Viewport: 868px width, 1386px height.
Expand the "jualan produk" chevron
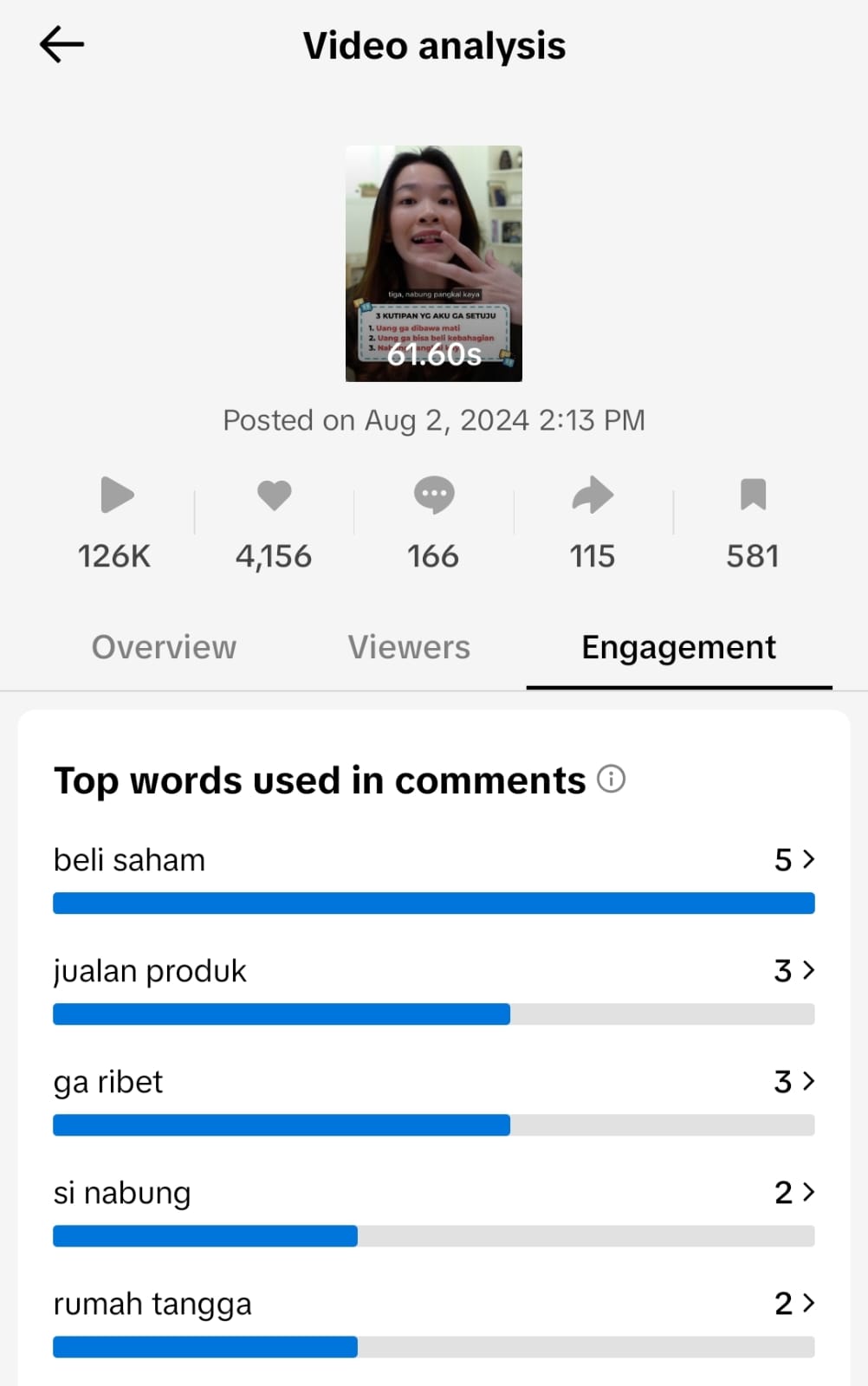pyautogui.click(x=808, y=970)
